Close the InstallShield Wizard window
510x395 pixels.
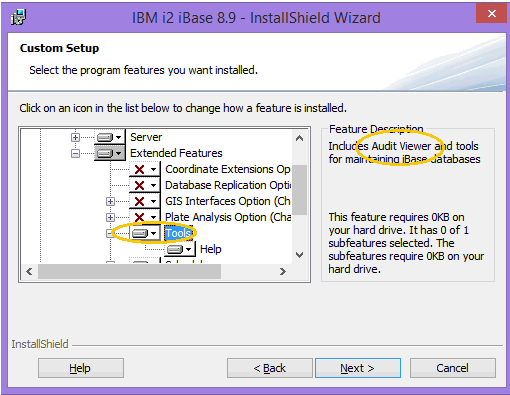pos(492,13)
